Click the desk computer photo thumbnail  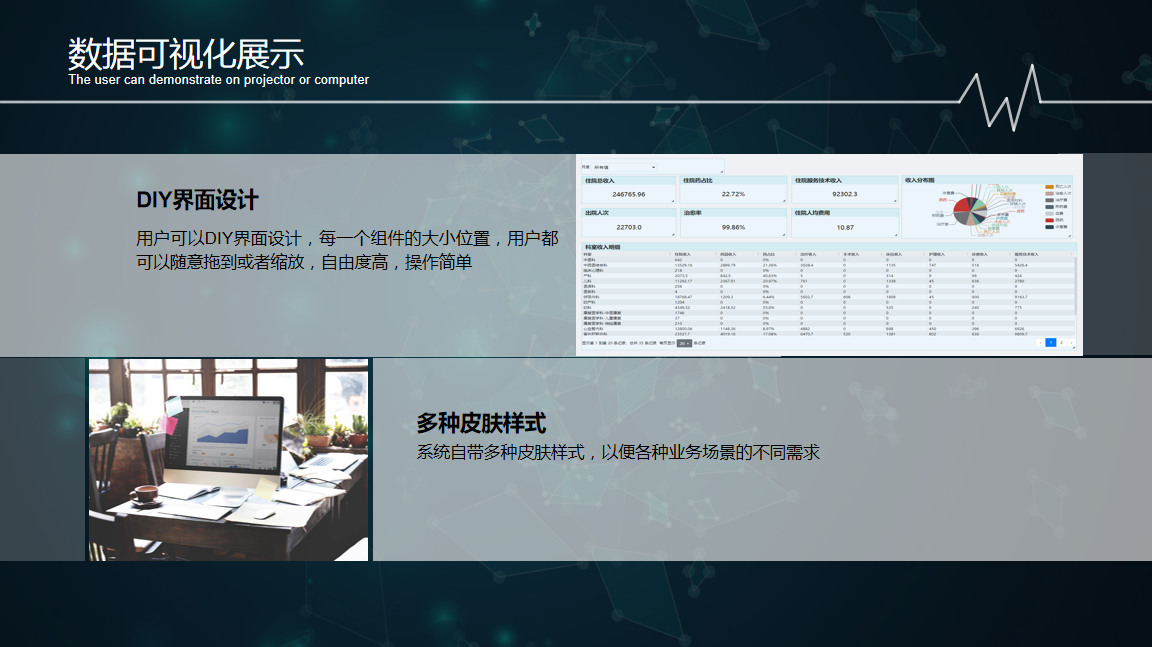click(x=229, y=460)
